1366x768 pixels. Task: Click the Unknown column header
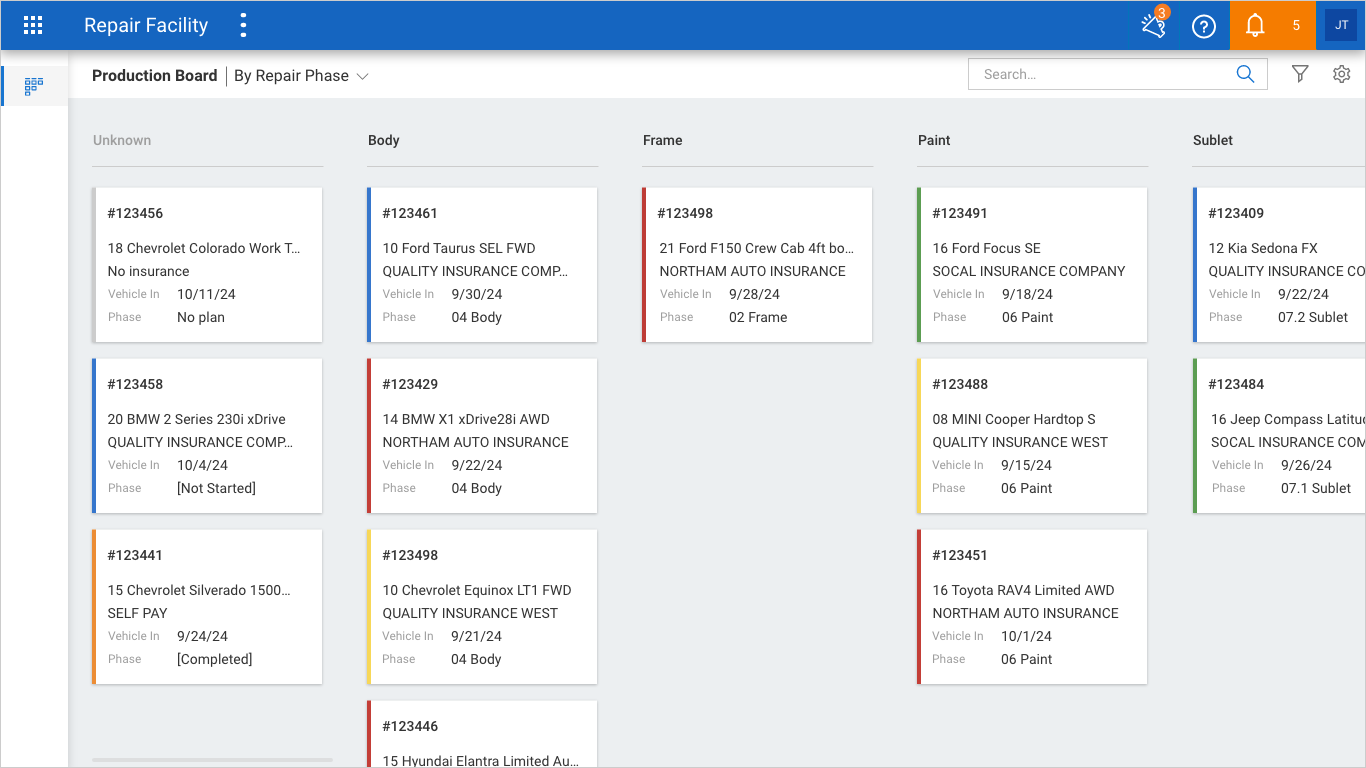(122, 140)
